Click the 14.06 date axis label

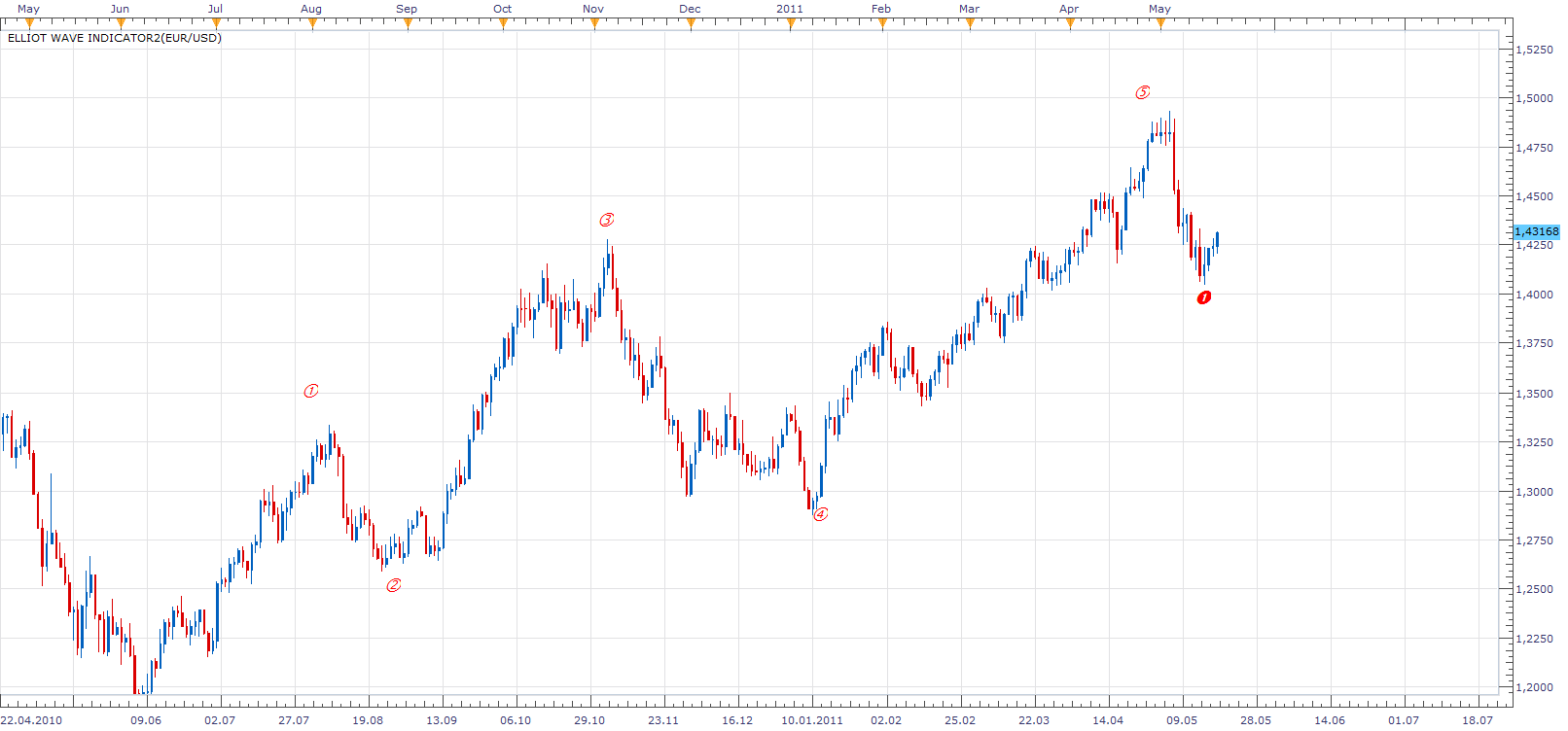click(1330, 720)
